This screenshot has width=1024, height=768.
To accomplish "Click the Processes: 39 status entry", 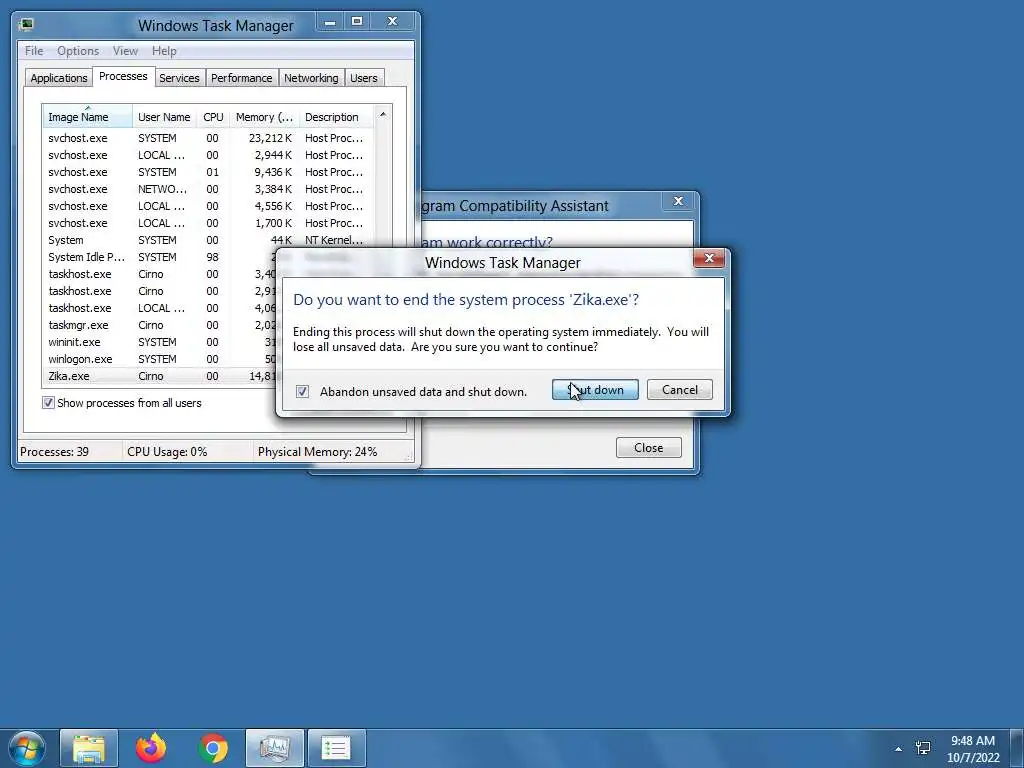I will (69, 452).
